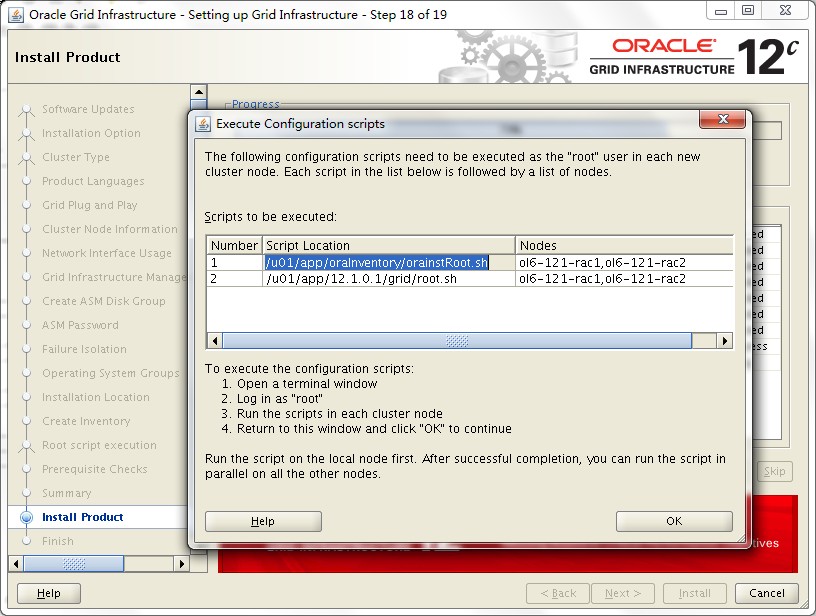Click the disabled Install button
The height and width of the screenshot is (616, 816).
coord(694,593)
